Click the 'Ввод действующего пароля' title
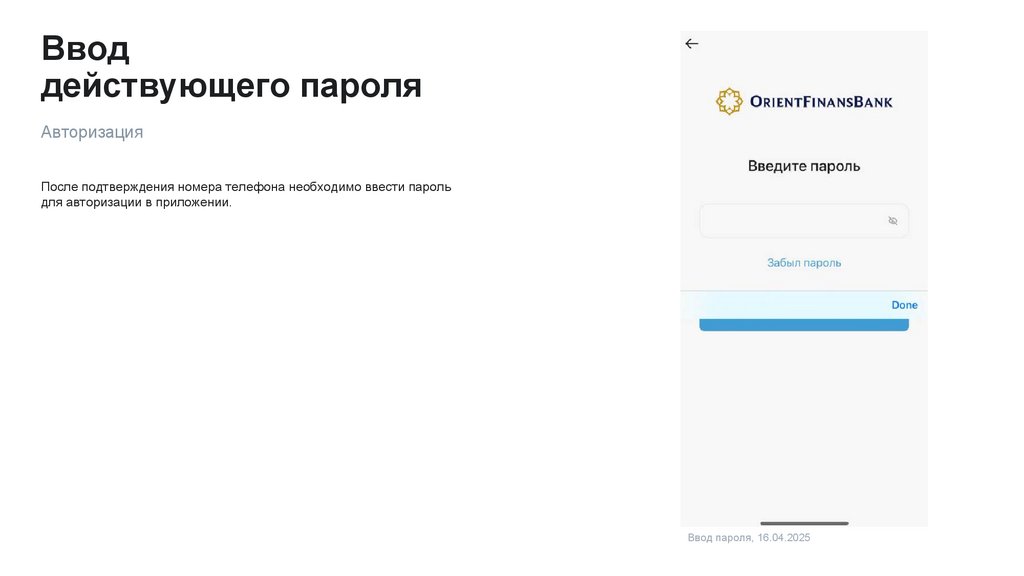 [x=231, y=67]
